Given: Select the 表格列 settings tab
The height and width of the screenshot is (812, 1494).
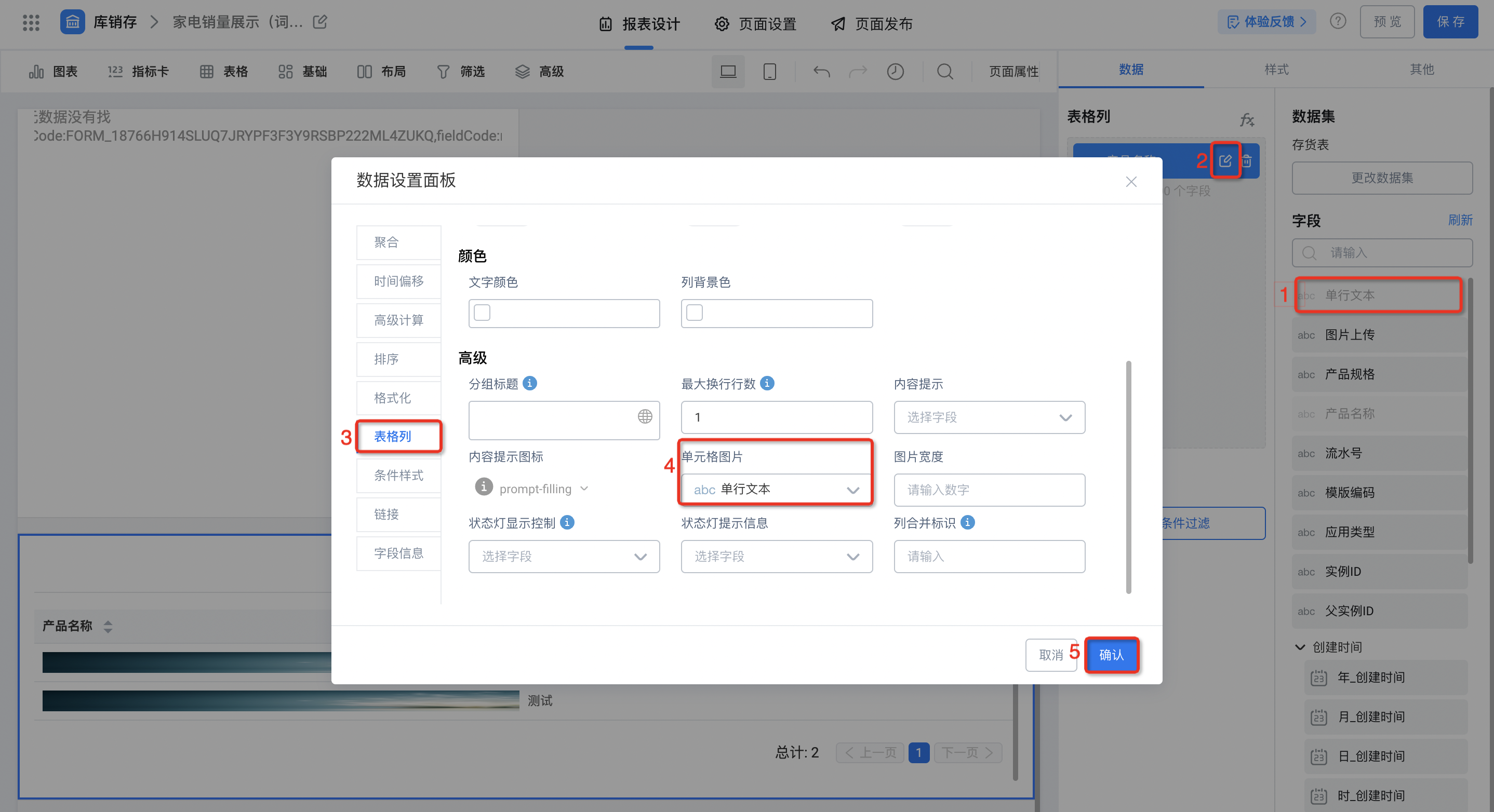Looking at the screenshot, I should 398,437.
